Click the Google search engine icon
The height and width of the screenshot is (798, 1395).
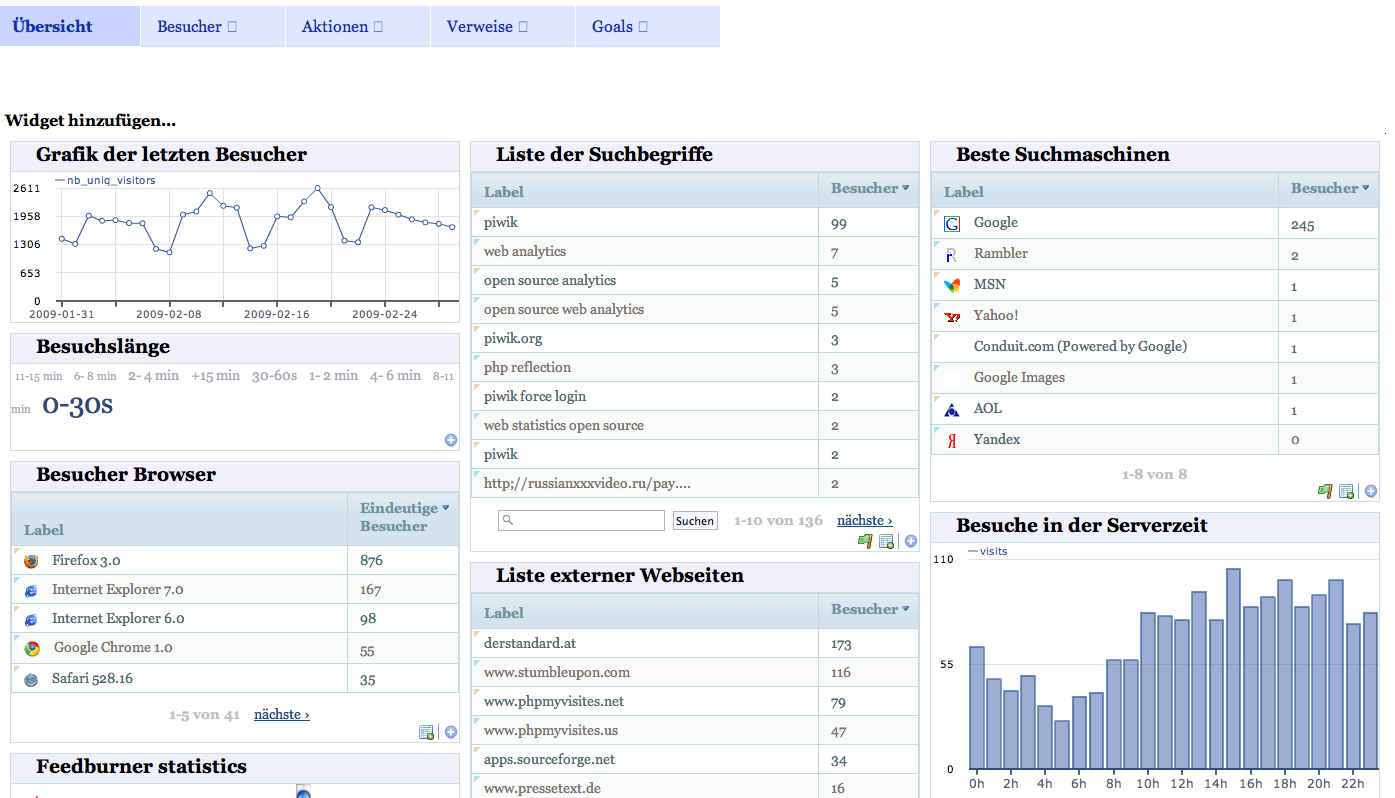click(952, 223)
